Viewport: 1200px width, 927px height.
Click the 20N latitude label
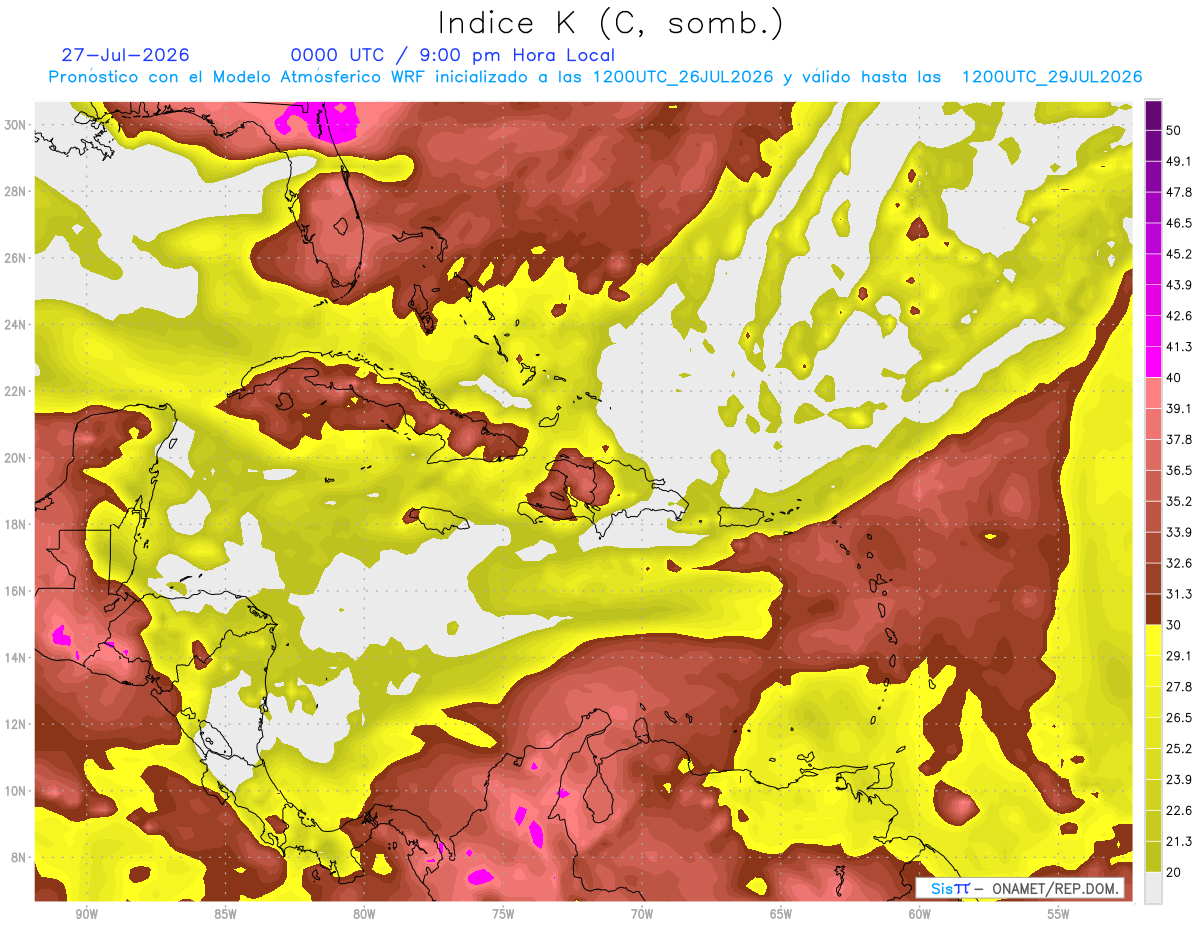(16, 458)
